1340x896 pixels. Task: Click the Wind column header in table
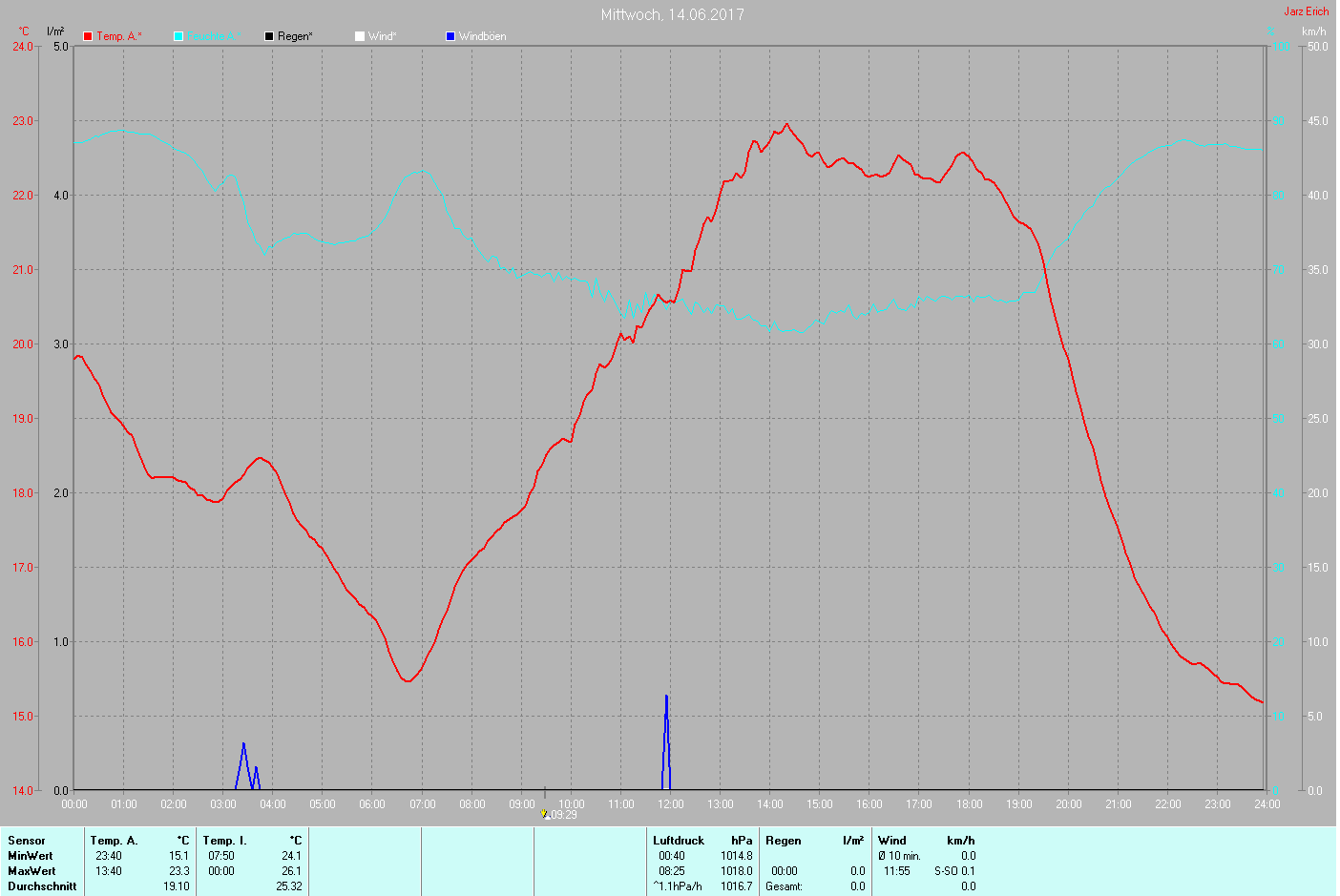(x=892, y=841)
